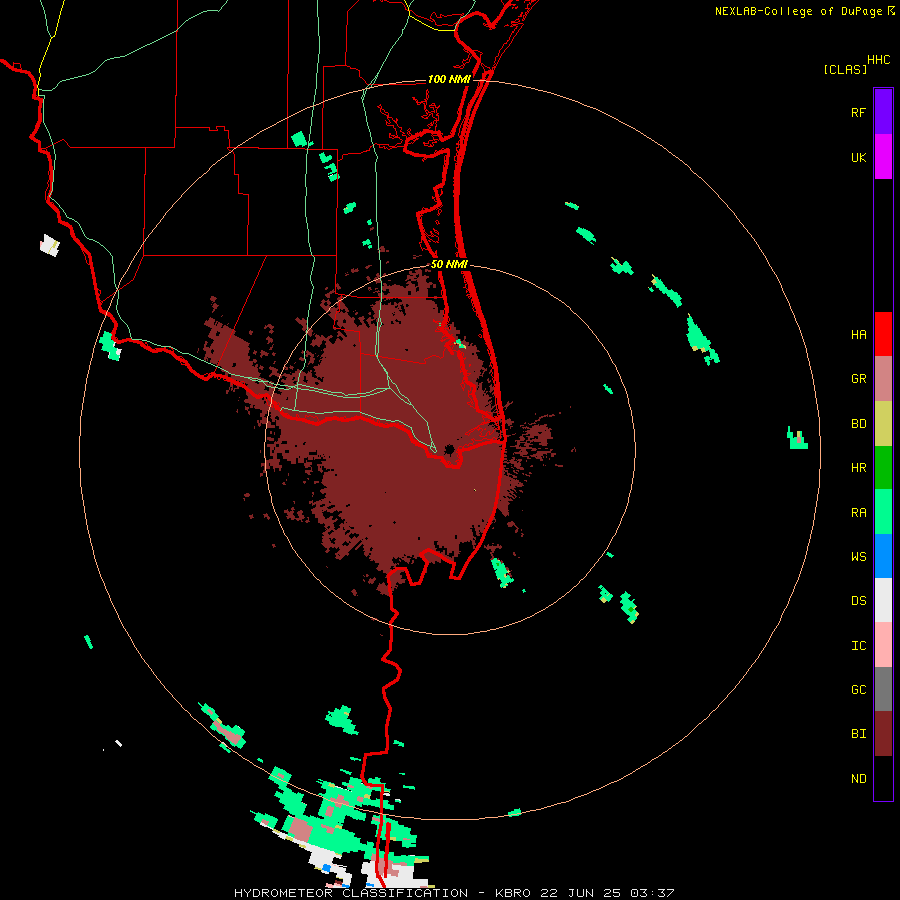Click the HR dark green legend swatch
This screenshot has height=900, width=900.
(883, 468)
